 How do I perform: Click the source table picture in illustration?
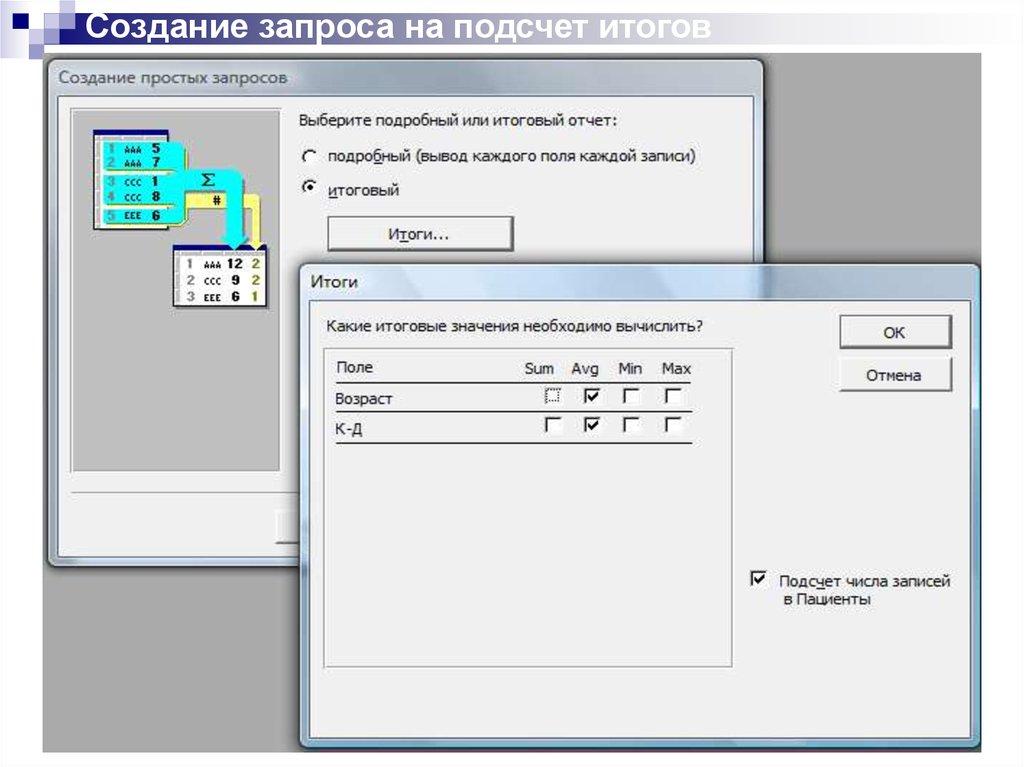tap(131, 180)
